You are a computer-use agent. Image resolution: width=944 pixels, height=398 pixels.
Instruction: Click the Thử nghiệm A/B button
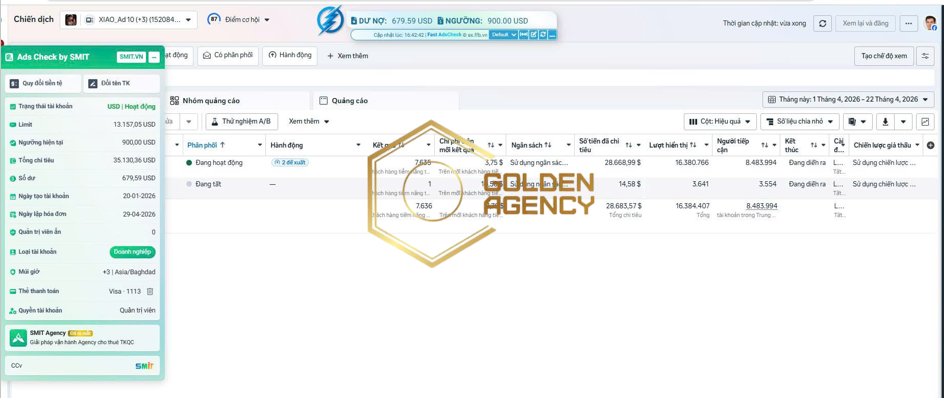(241, 121)
